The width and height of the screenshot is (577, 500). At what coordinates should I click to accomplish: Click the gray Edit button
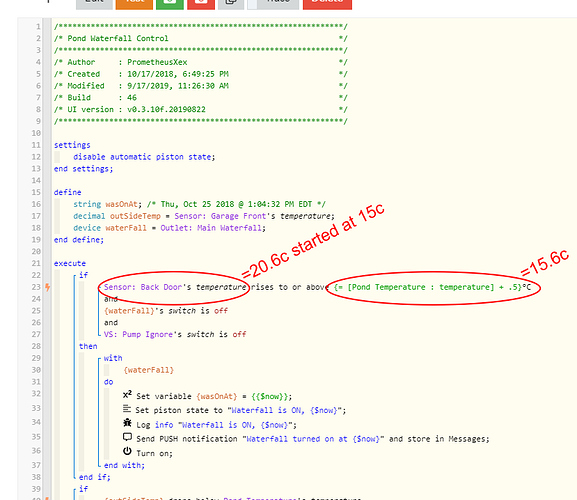tap(94, 3)
